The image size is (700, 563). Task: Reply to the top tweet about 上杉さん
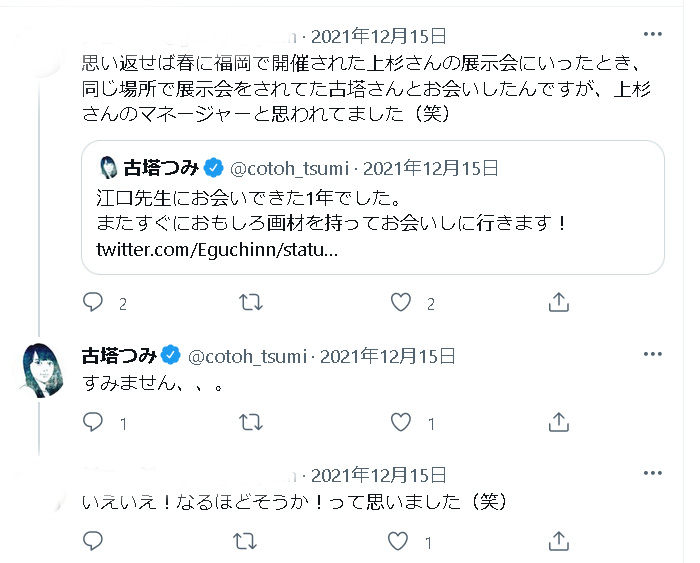(92, 301)
